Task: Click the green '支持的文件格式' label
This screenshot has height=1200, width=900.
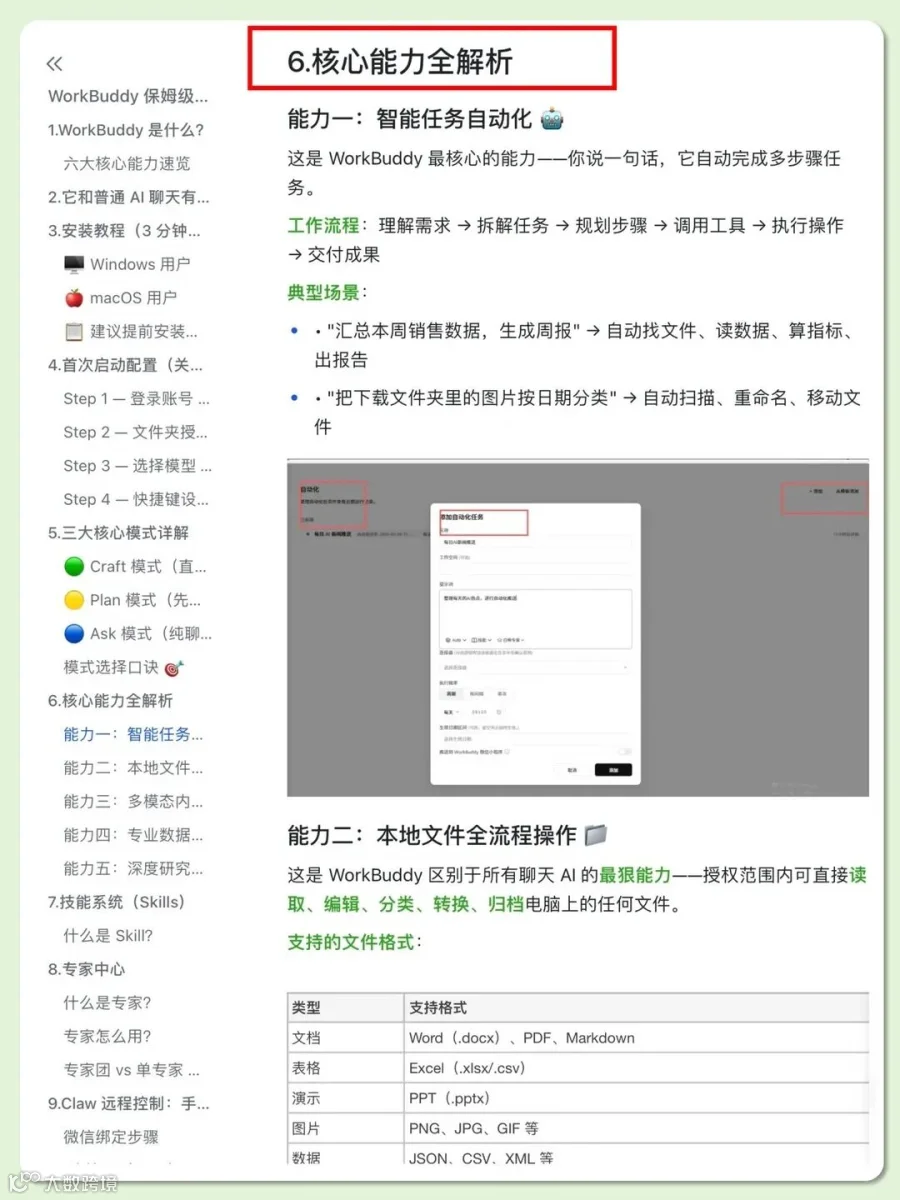Action: pyautogui.click(x=351, y=942)
